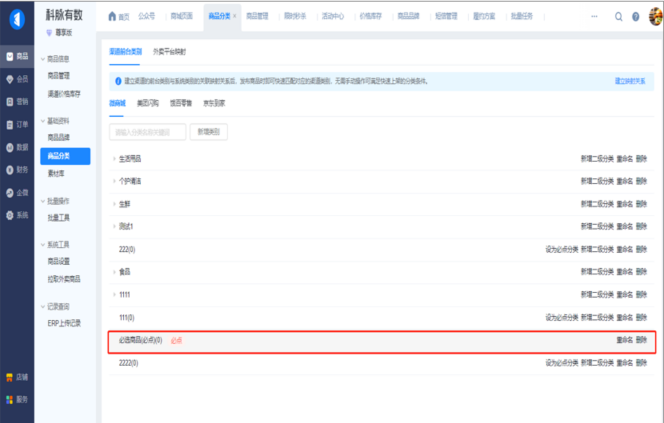Open 拉取外卖商品 in left menu
The width and height of the screenshot is (664, 423).
tap(64, 279)
